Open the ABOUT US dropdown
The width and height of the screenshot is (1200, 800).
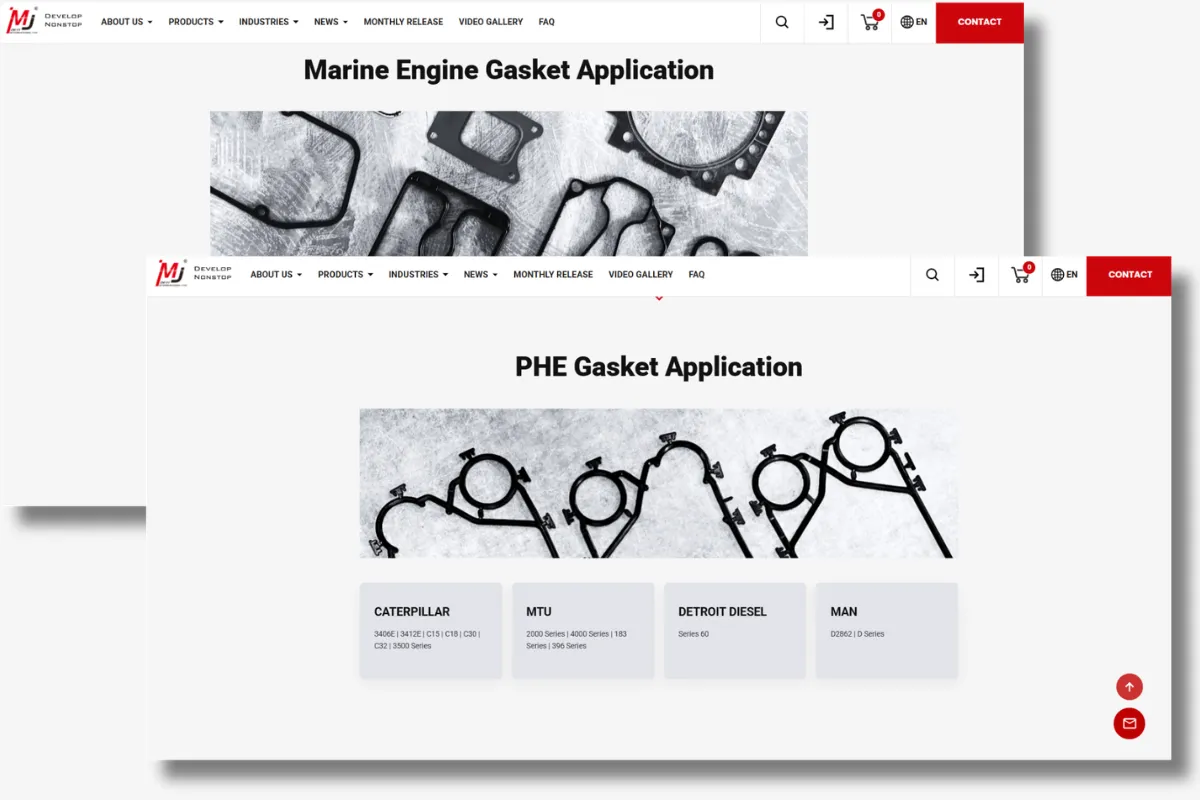pos(274,274)
